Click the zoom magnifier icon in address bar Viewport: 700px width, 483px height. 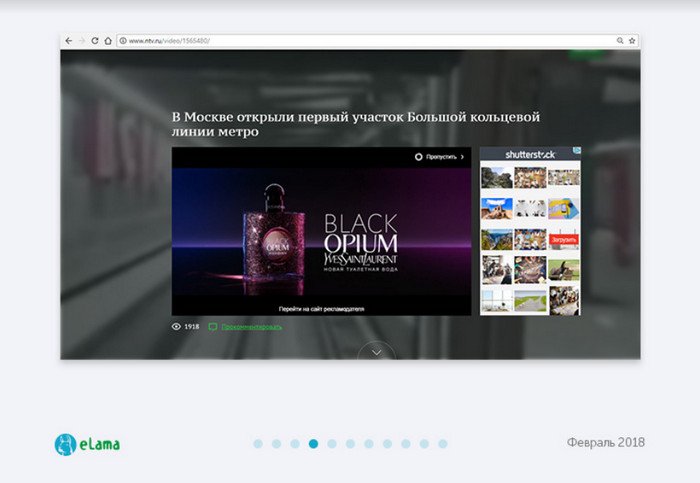coord(620,41)
